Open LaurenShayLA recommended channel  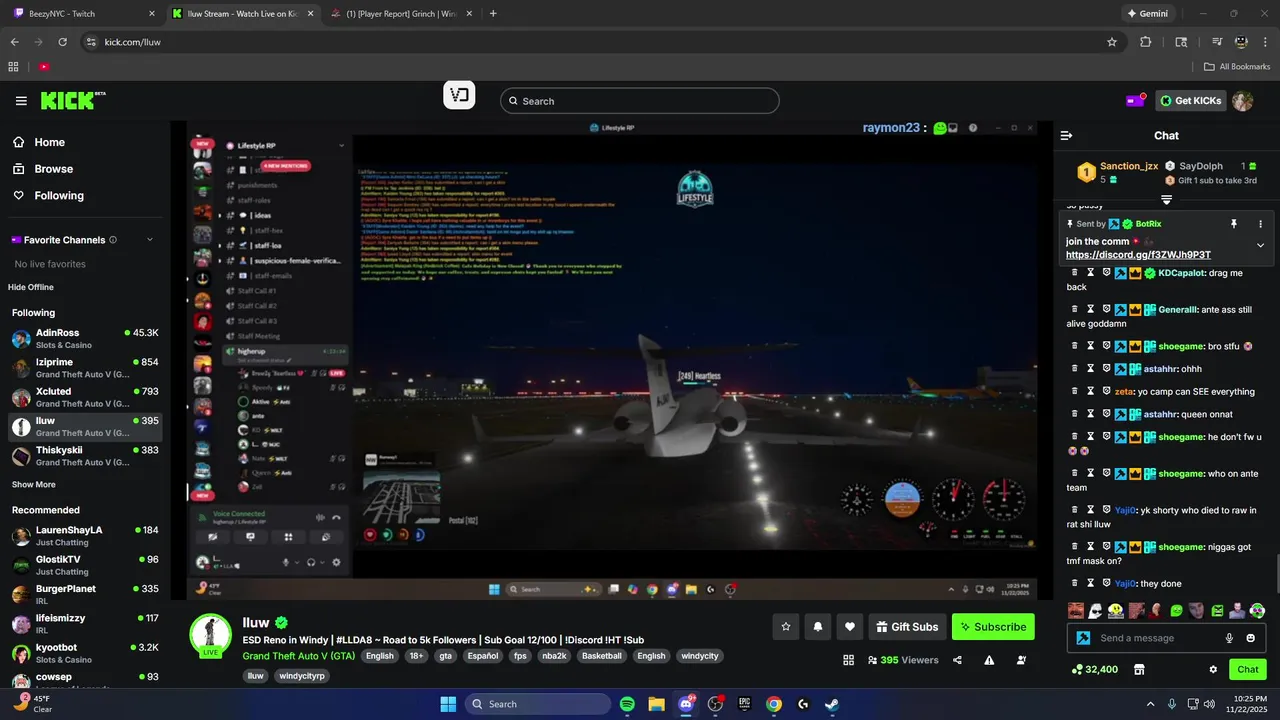[85, 535]
